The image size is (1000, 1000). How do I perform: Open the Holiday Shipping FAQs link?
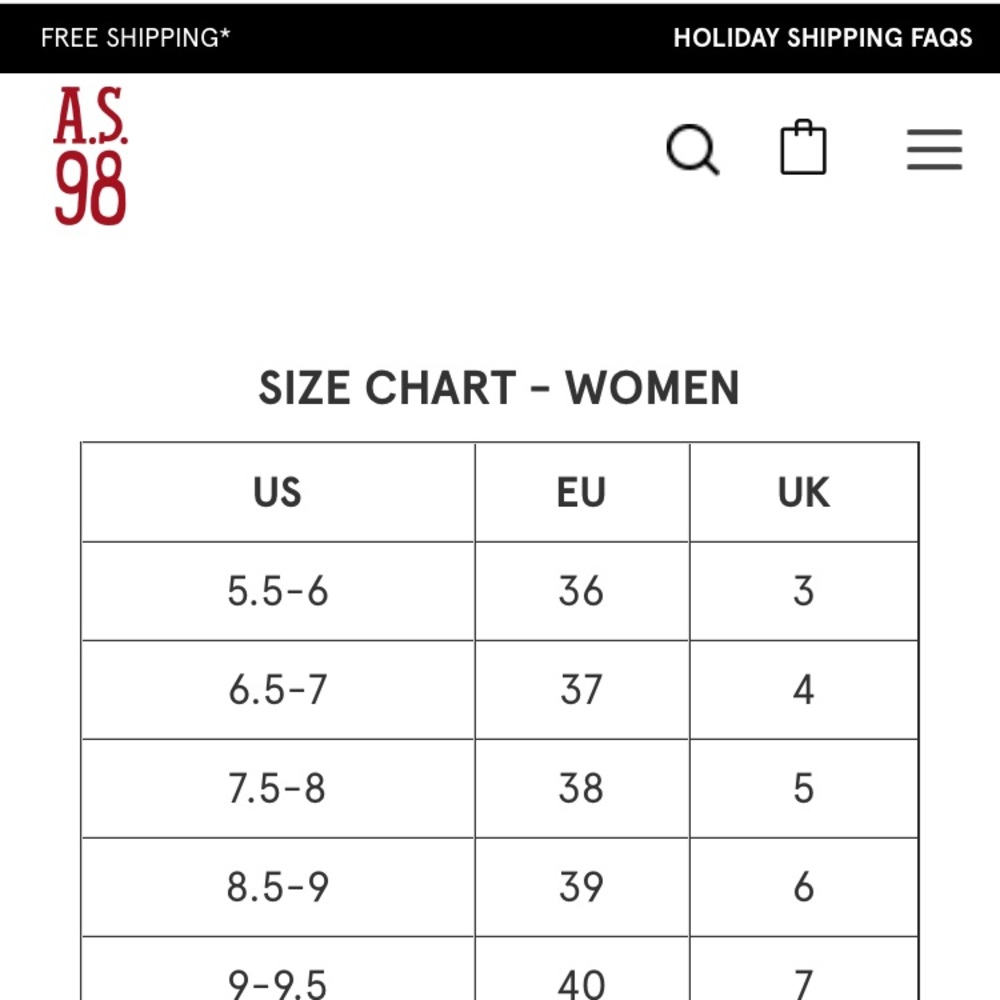coord(822,38)
